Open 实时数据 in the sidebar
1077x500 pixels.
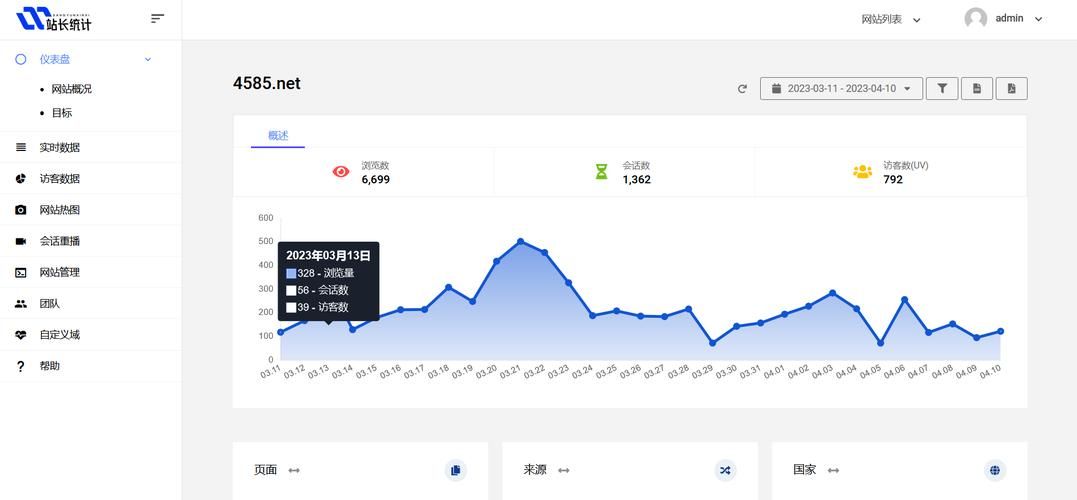[59, 147]
